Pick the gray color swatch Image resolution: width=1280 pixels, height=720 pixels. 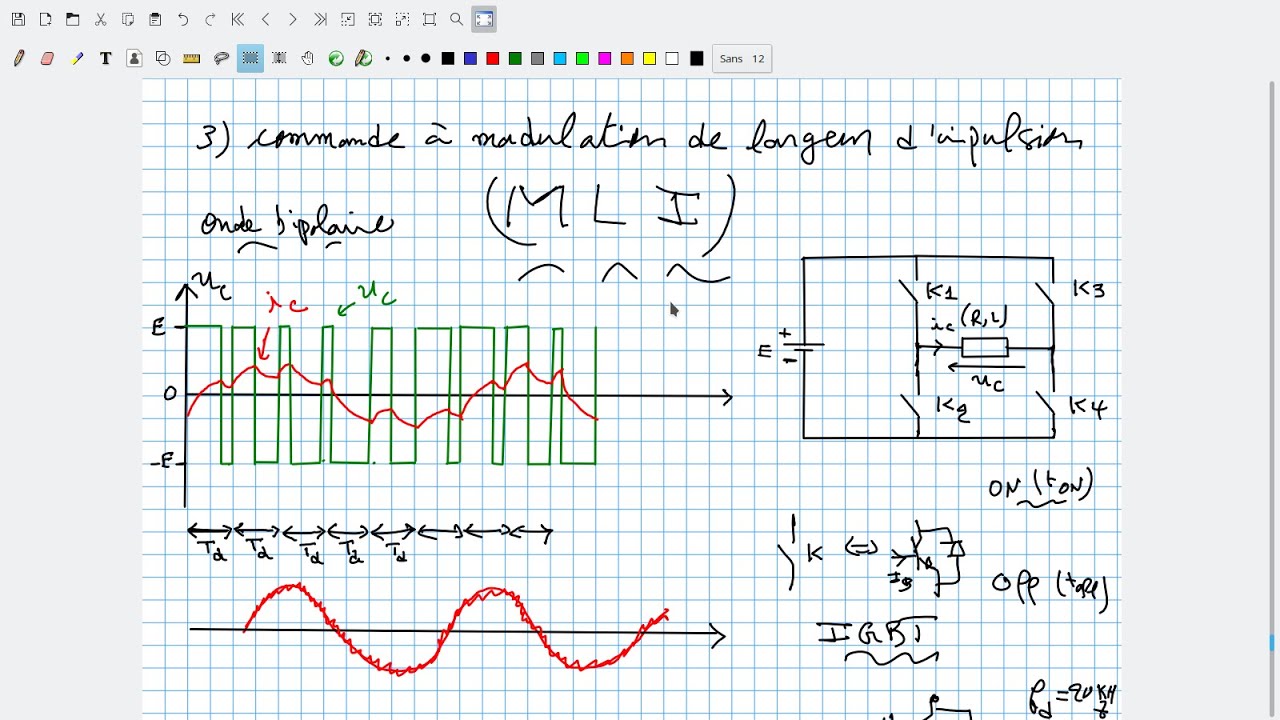(x=537, y=59)
